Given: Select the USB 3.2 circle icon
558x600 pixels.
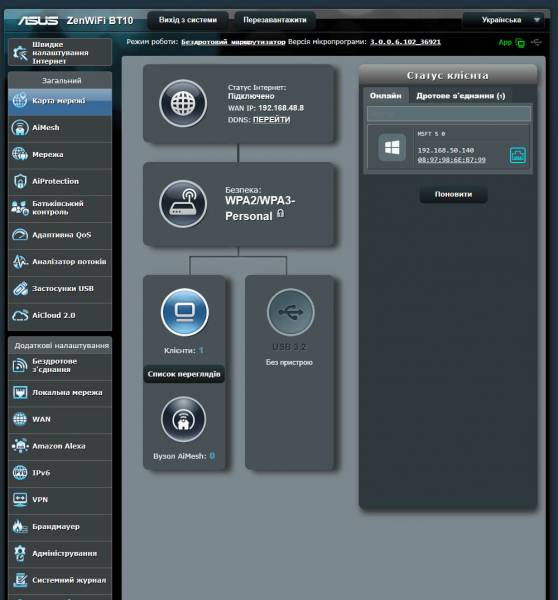Looking at the screenshot, I should point(290,312).
